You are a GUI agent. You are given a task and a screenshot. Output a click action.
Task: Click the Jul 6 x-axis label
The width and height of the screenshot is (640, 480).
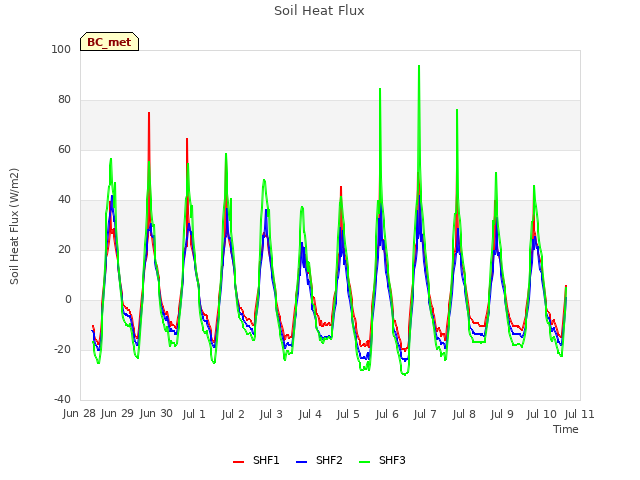tap(387, 414)
